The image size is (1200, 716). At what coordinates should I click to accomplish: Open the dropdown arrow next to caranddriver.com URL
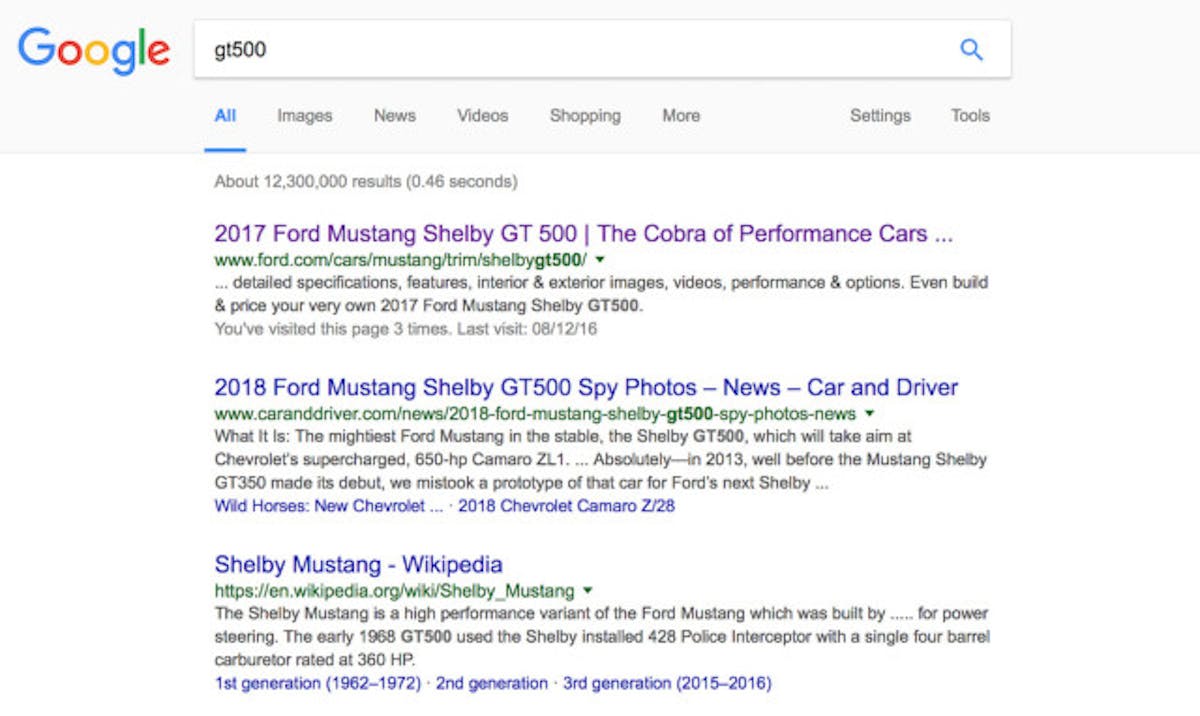pos(869,412)
